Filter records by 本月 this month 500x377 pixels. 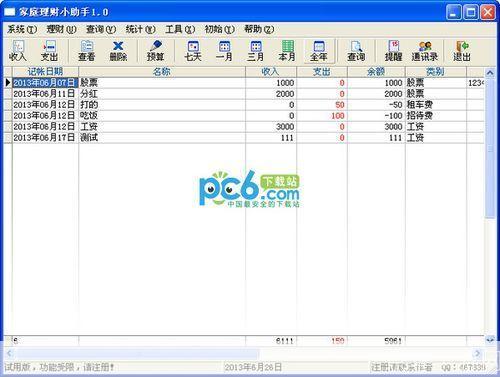point(287,51)
